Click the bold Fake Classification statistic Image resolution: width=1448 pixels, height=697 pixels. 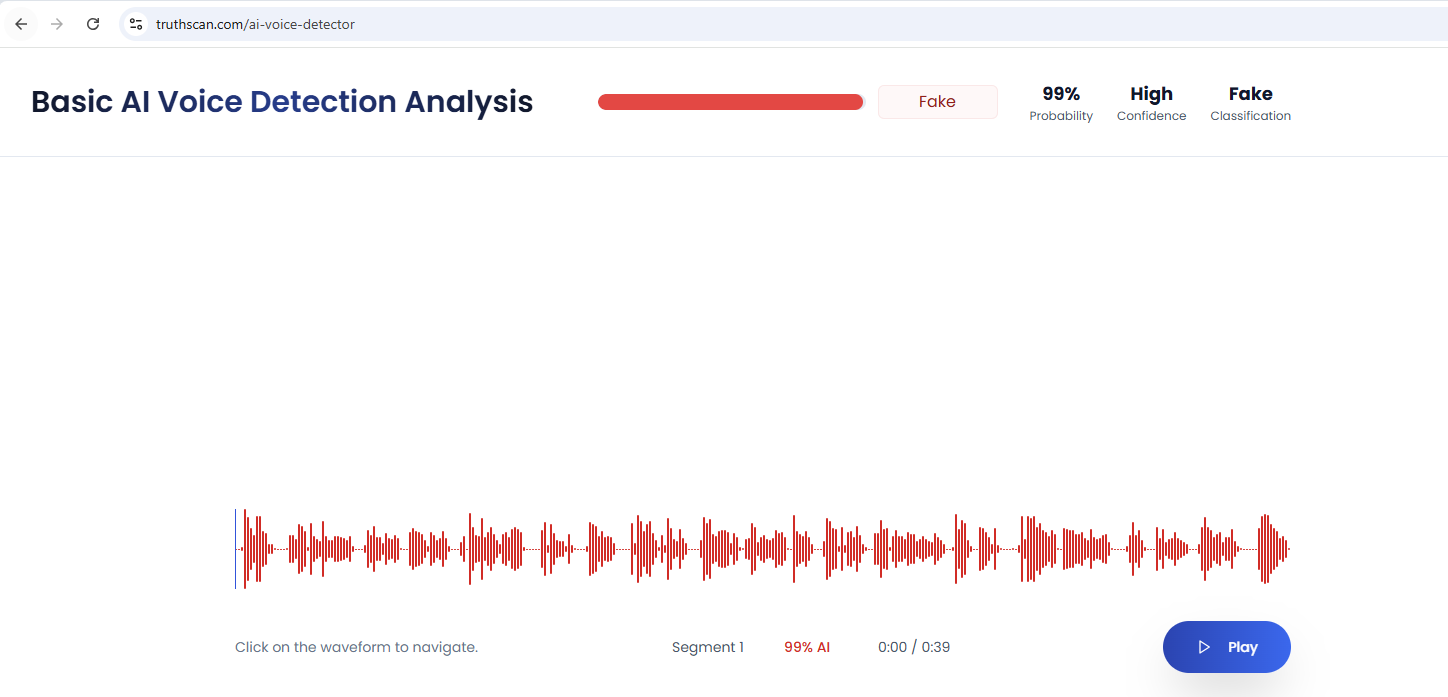1250,94
